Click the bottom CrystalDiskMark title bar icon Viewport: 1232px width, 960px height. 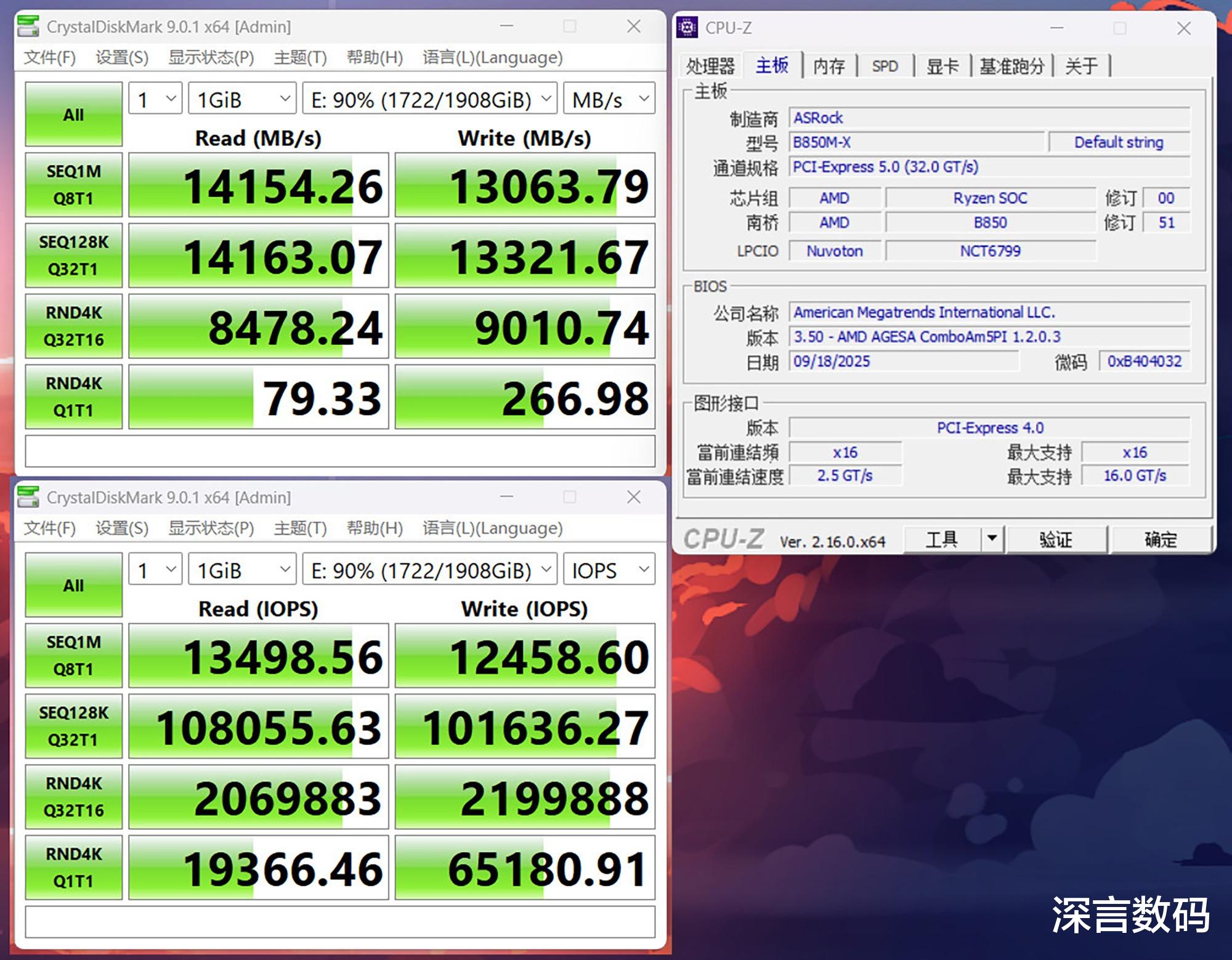28,497
